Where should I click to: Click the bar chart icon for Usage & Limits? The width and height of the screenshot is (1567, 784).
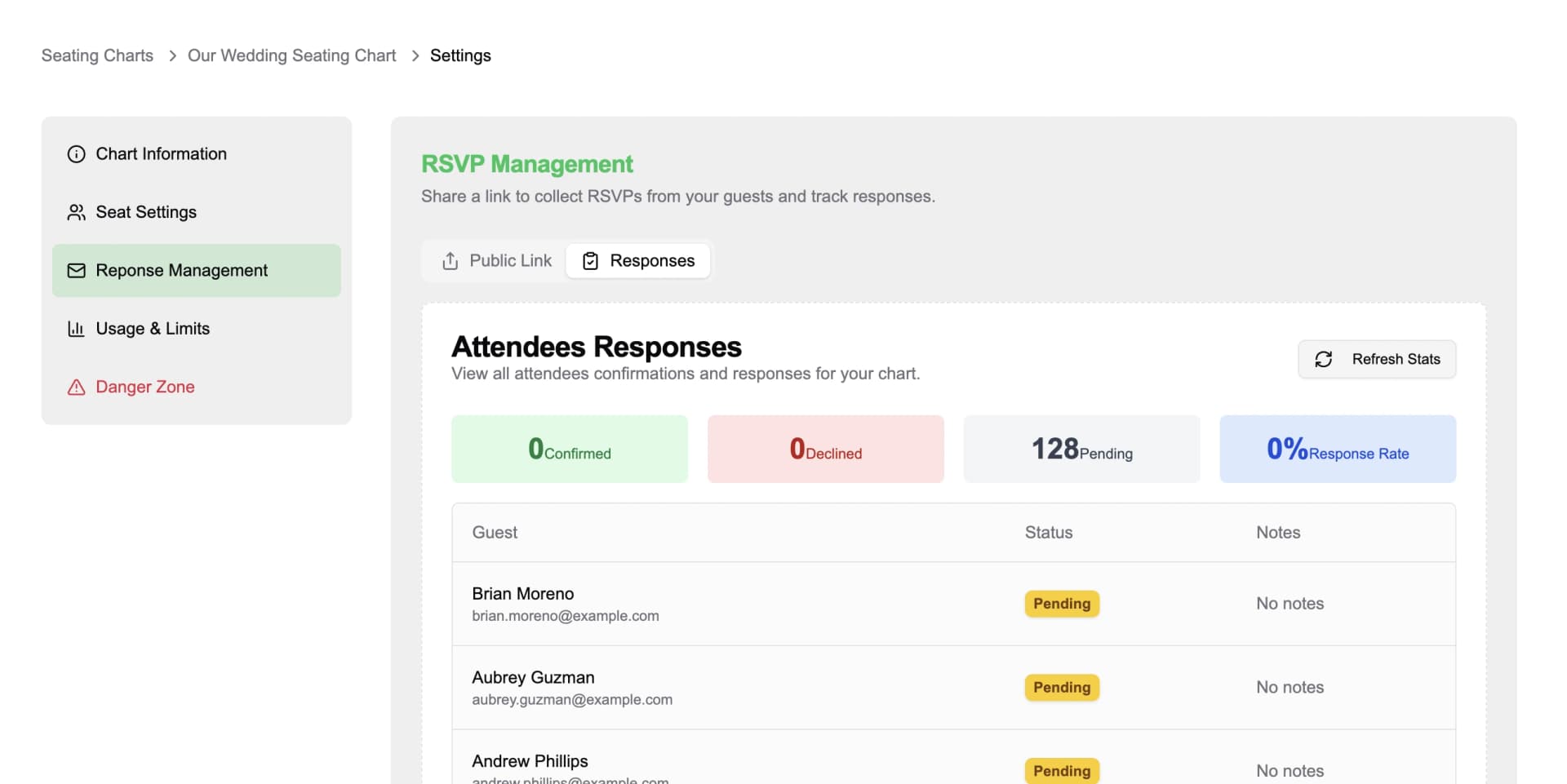76,329
